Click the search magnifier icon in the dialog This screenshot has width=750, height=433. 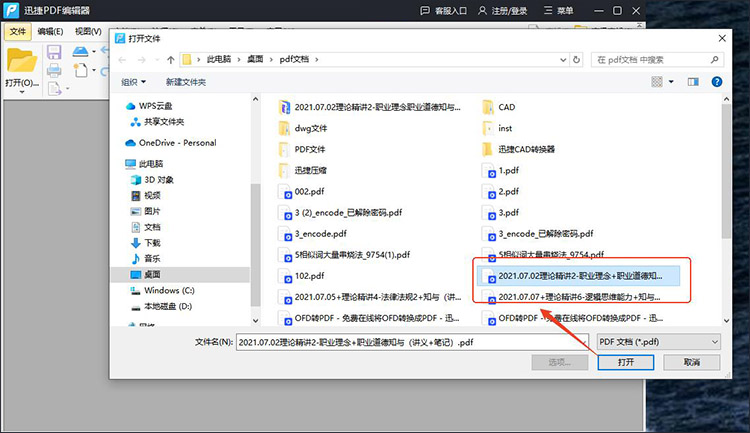[714, 60]
